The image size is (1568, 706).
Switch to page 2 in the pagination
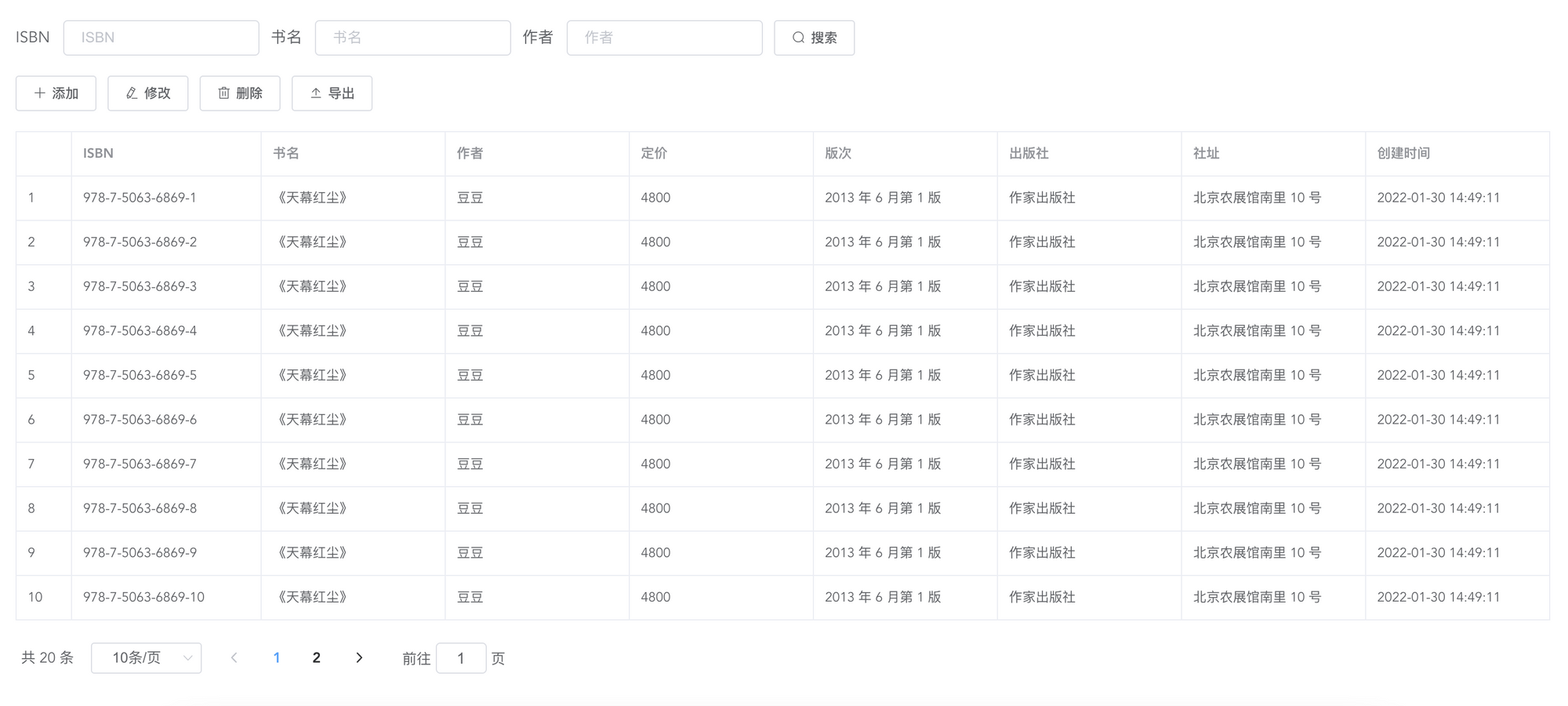(x=317, y=658)
